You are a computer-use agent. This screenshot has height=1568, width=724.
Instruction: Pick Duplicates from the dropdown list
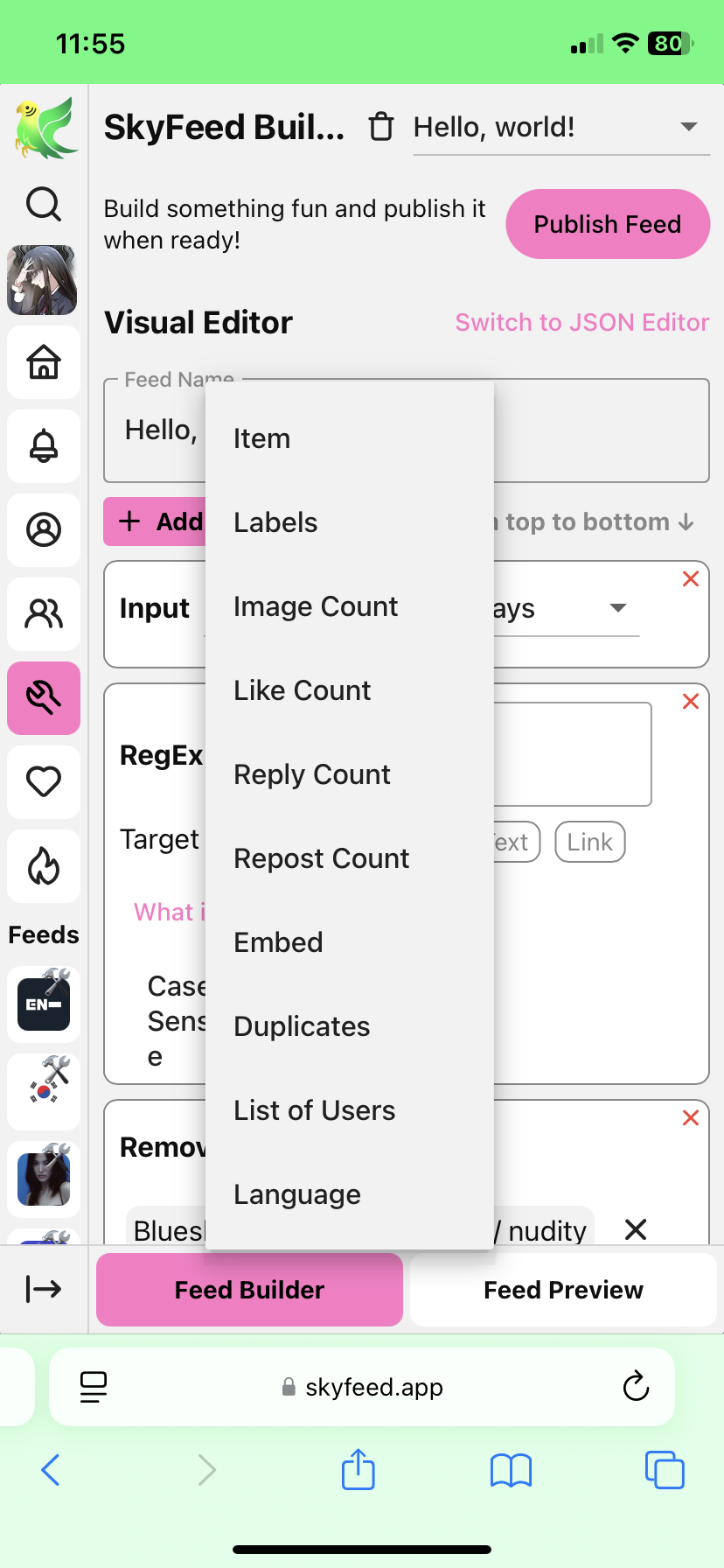coord(302,1026)
